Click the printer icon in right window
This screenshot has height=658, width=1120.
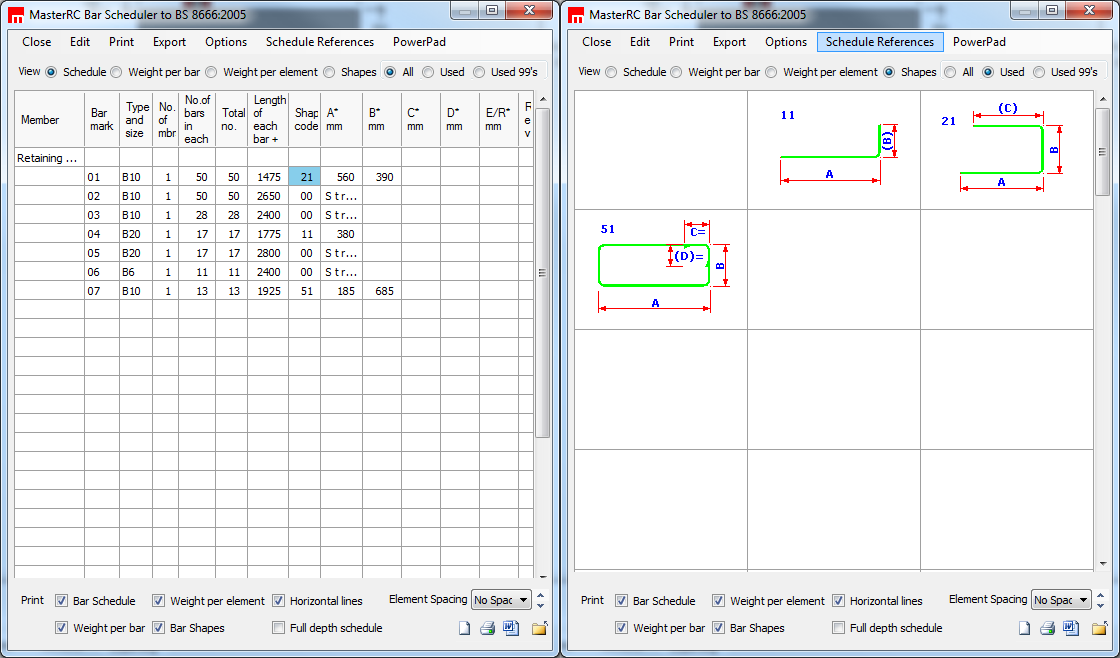pyautogui.click(x=1047, y=629)
